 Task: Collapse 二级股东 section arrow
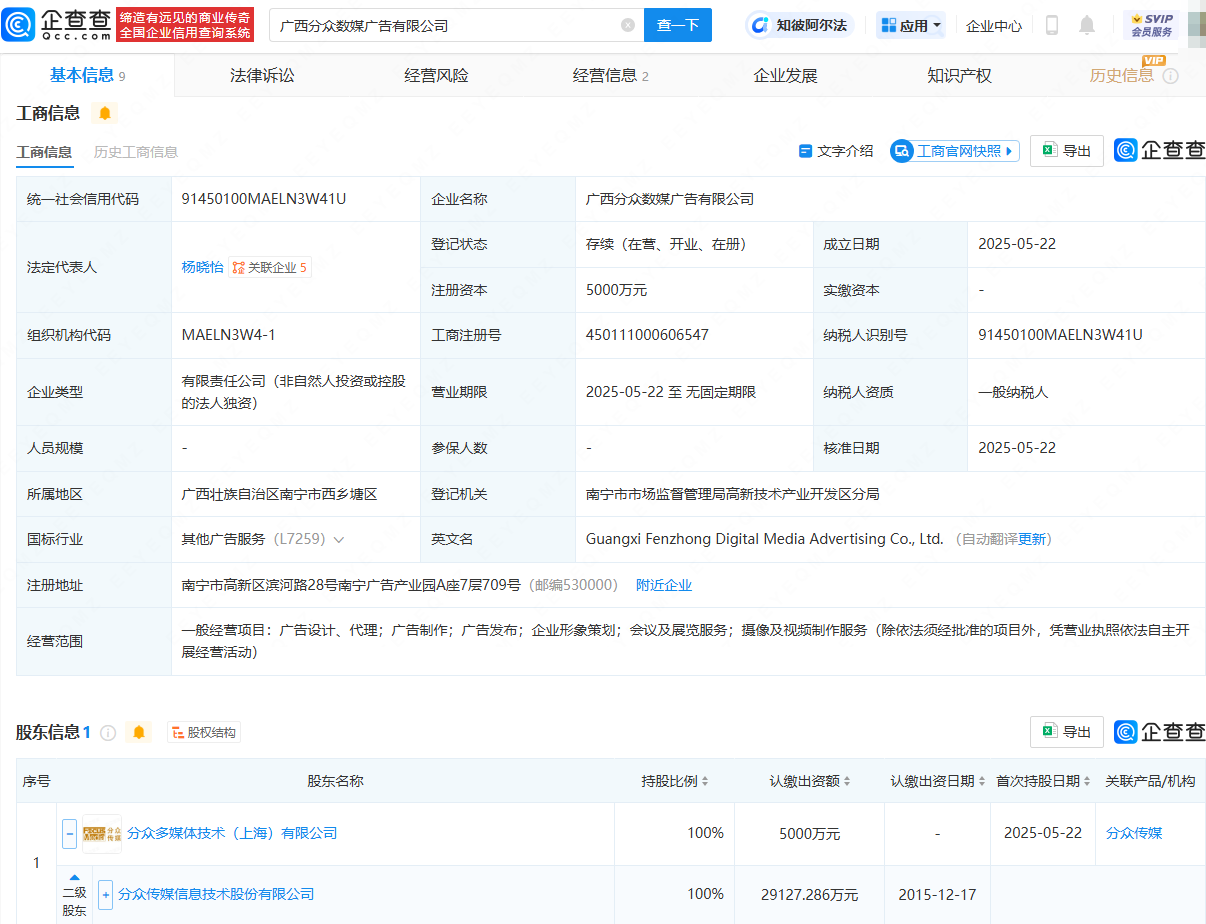(x=74, y=878)
